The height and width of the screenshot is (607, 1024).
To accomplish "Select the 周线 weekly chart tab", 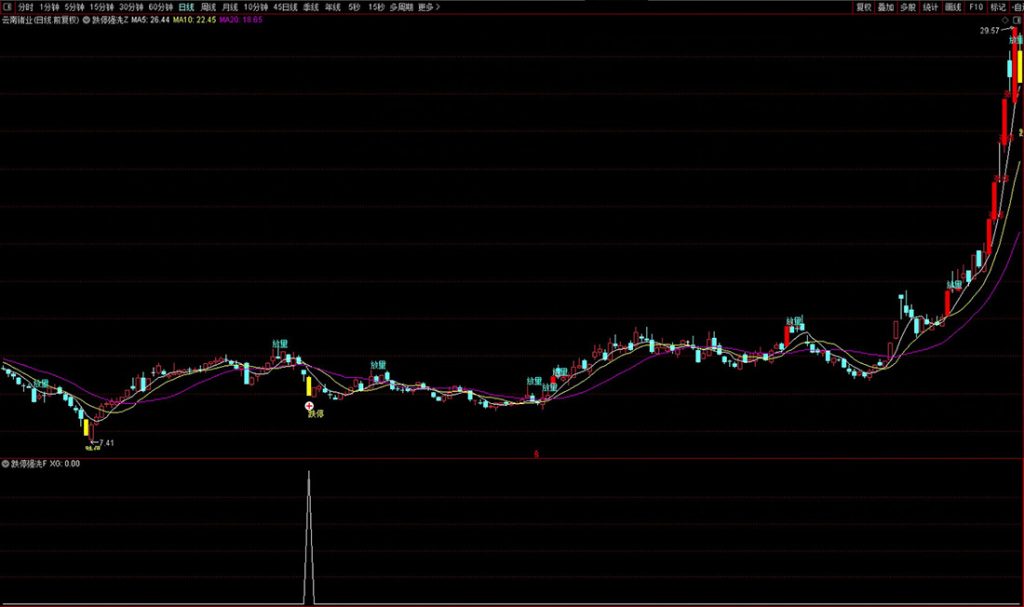I will [209, 7].
